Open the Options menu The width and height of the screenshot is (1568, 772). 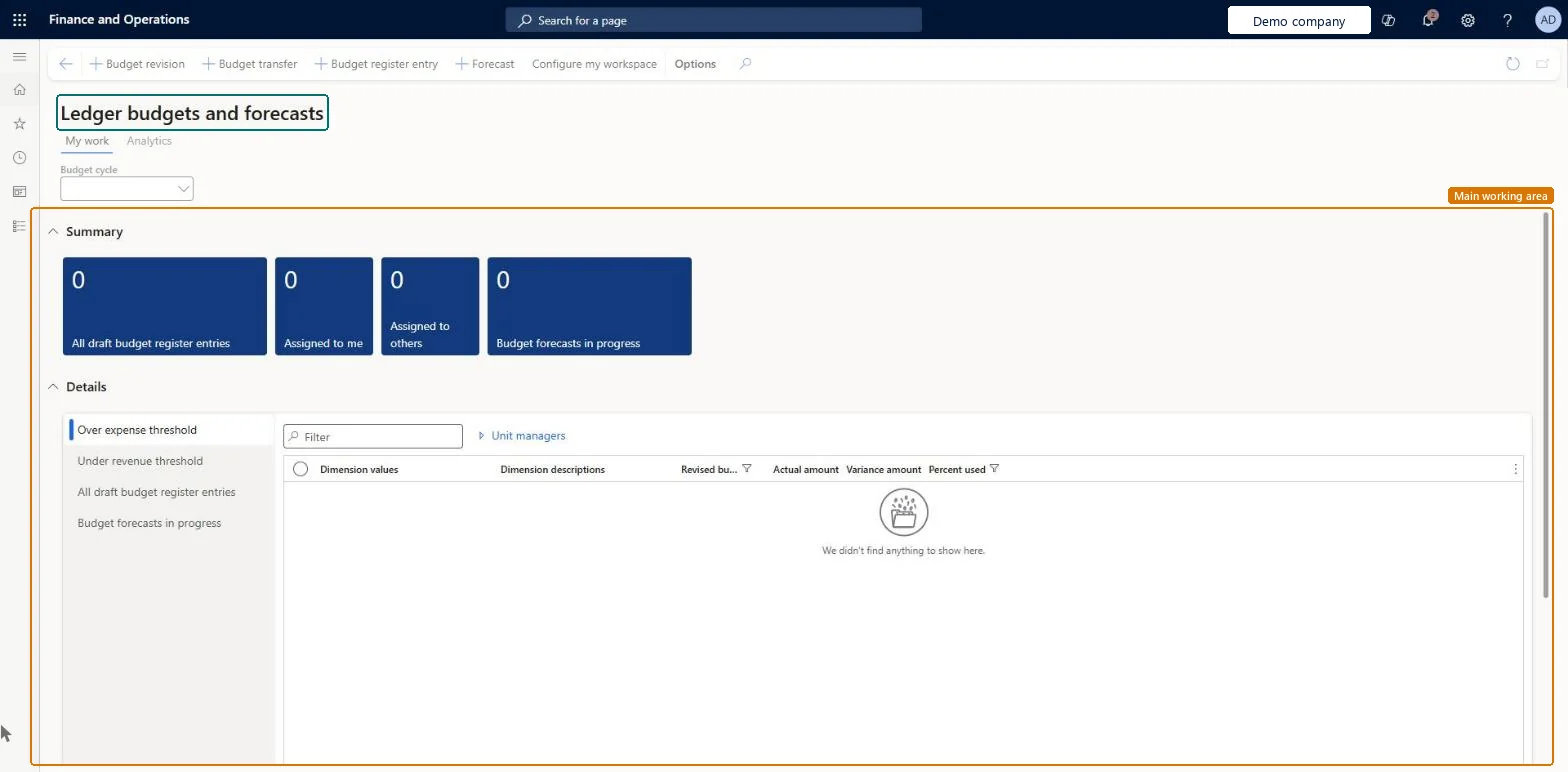pos(695,64)
